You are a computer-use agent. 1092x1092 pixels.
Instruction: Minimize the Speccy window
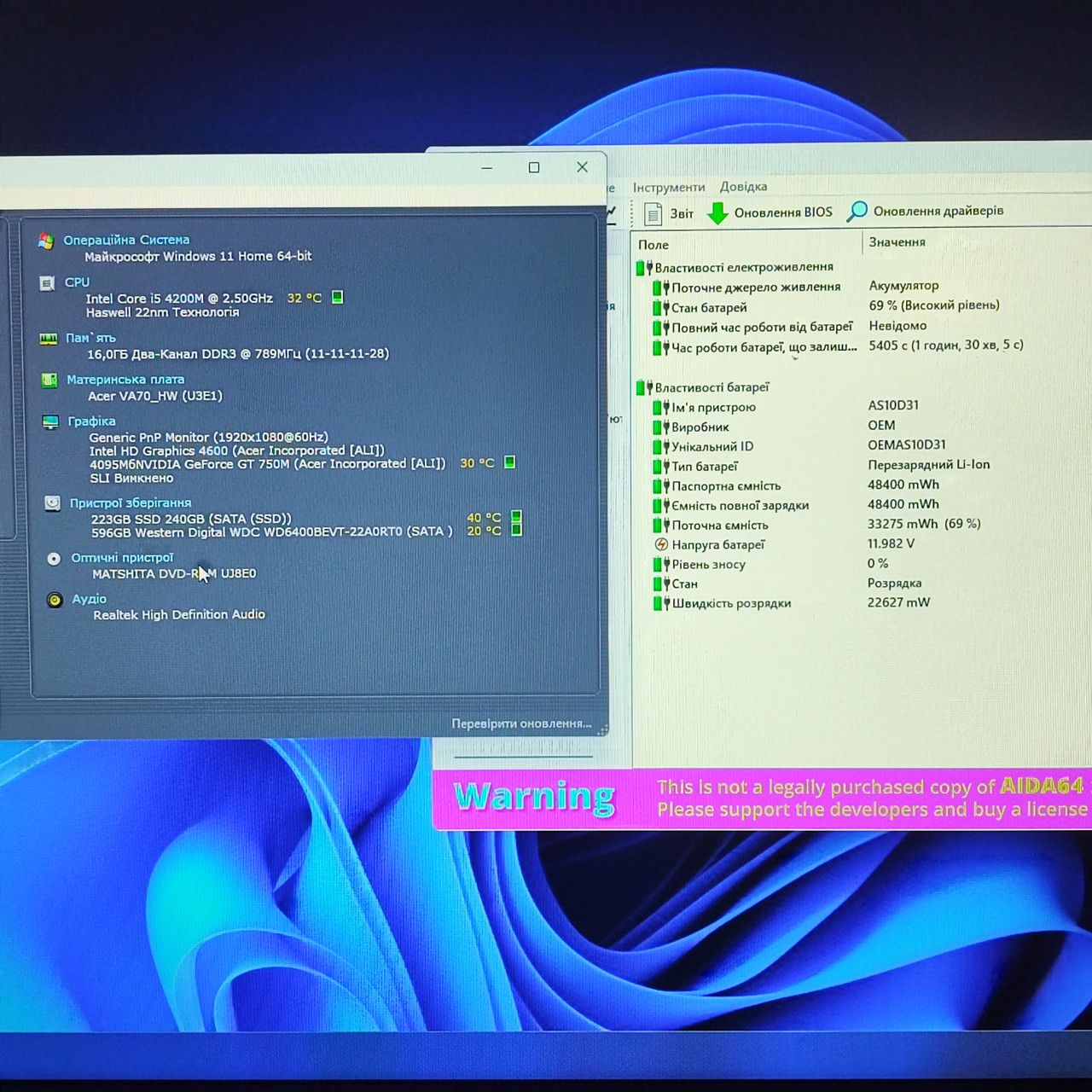click(487, 168)
